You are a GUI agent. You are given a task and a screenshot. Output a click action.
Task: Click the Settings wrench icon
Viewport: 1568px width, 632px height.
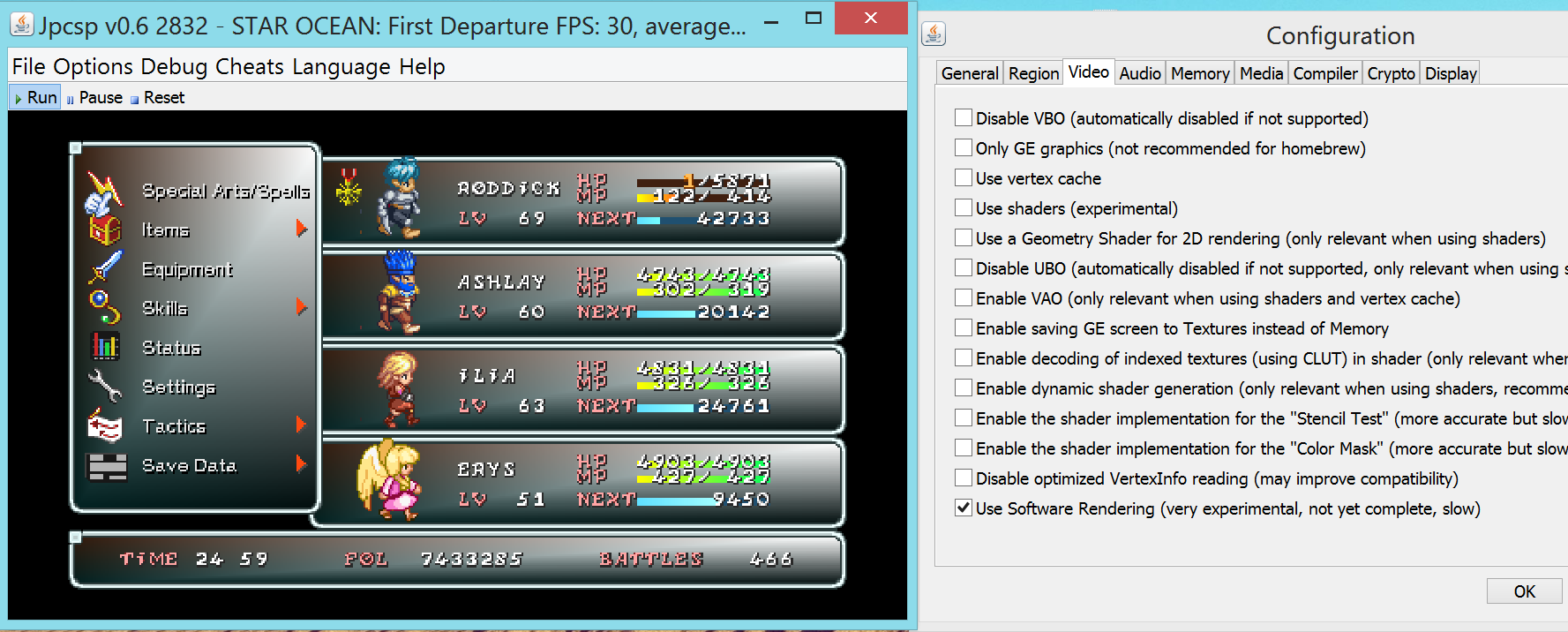click(105, 387)
